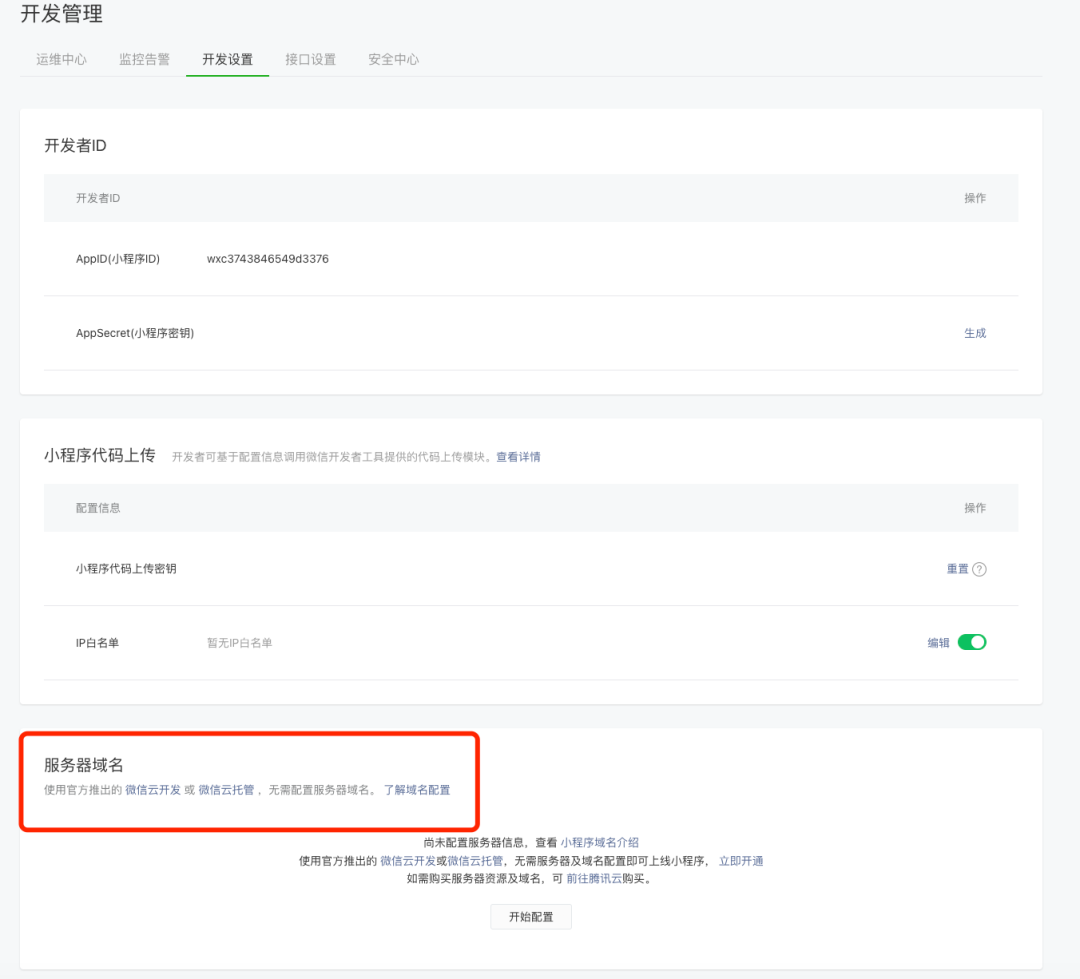Viewport: 1080px width, 979px height.
Task: Click 立即开通 link
Action: 741,861
